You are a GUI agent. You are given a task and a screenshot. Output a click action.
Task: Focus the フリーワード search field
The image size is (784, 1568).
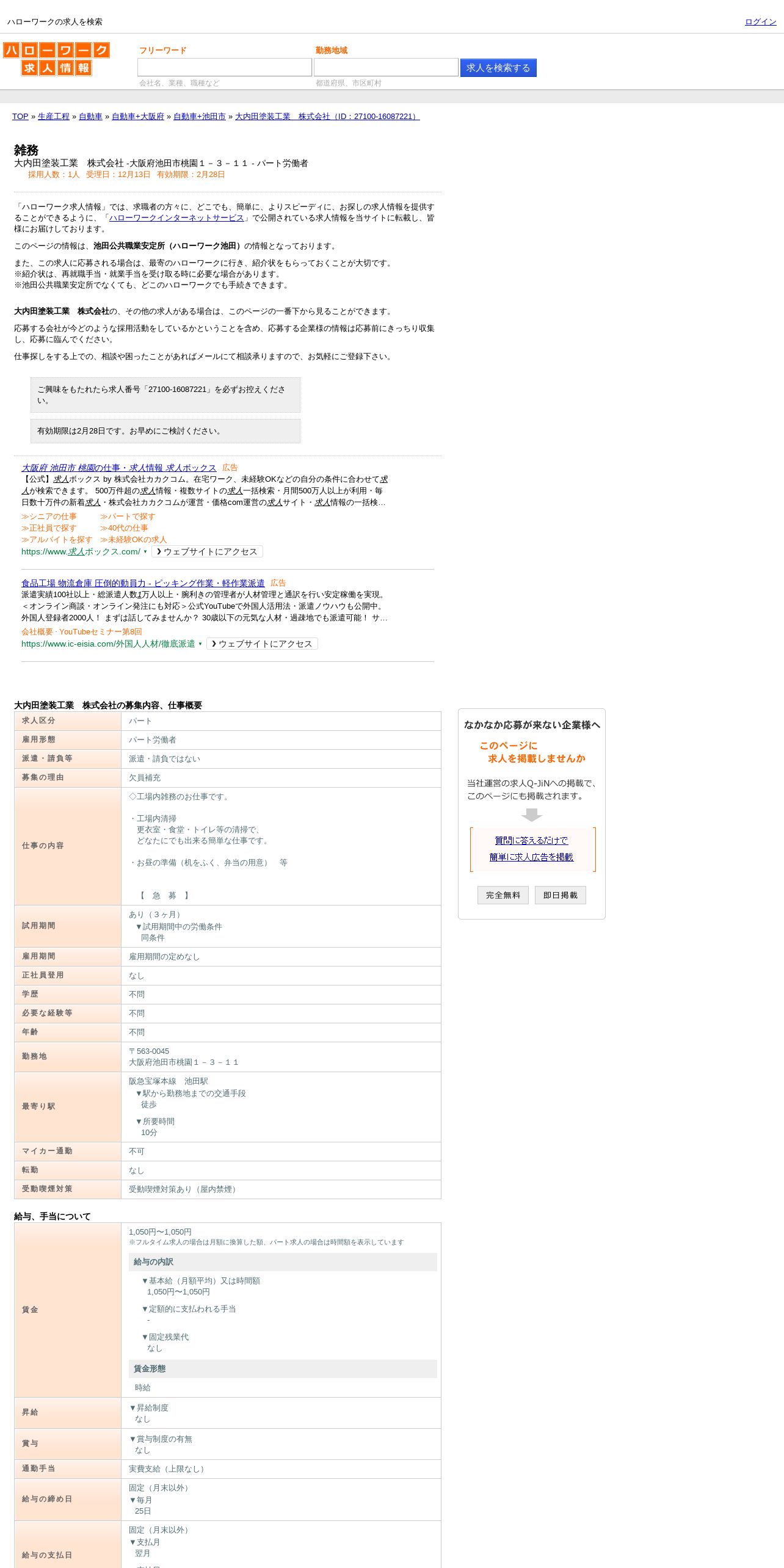click(224, 67)
